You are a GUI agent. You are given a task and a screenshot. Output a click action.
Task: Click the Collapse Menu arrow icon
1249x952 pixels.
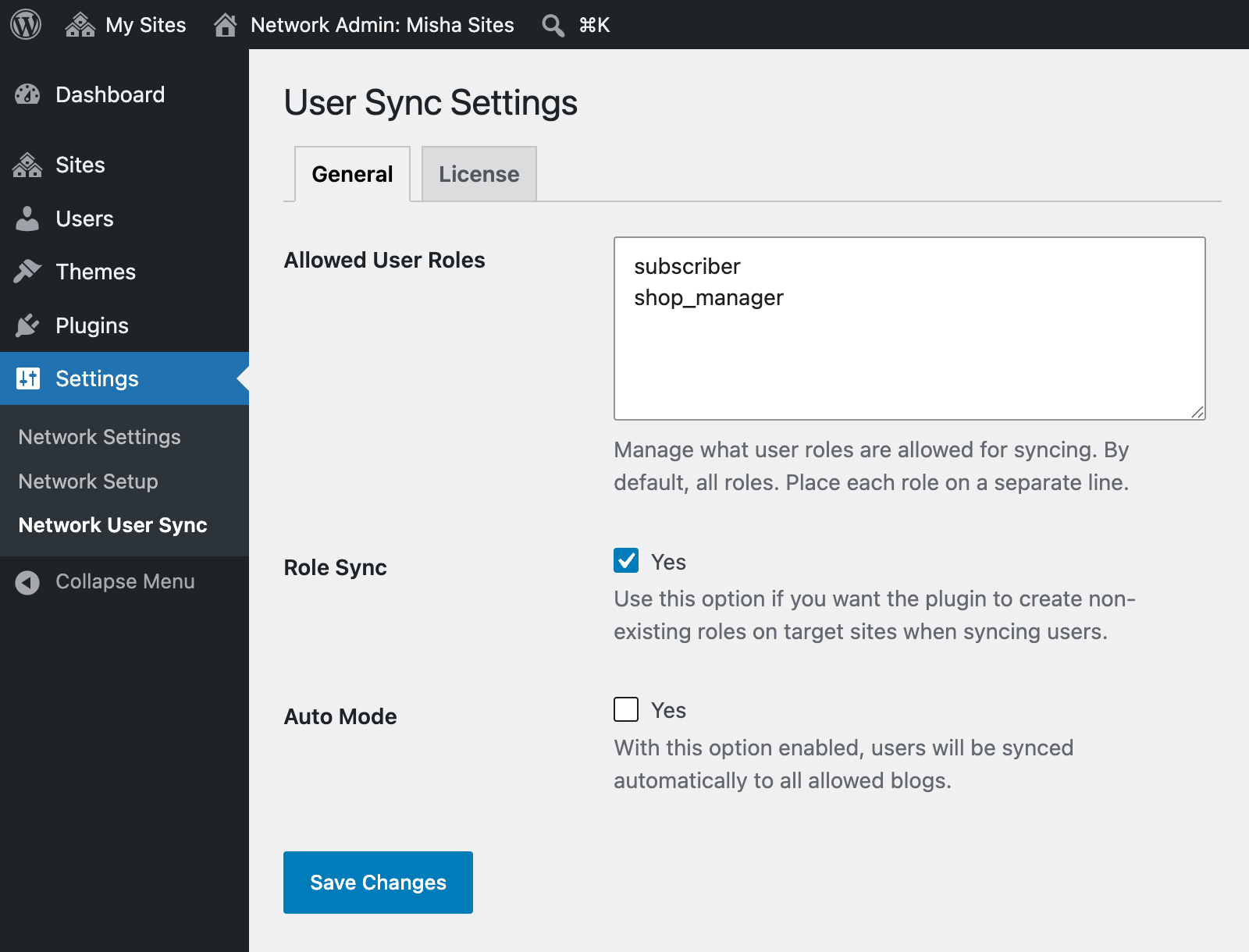[27, 582]
